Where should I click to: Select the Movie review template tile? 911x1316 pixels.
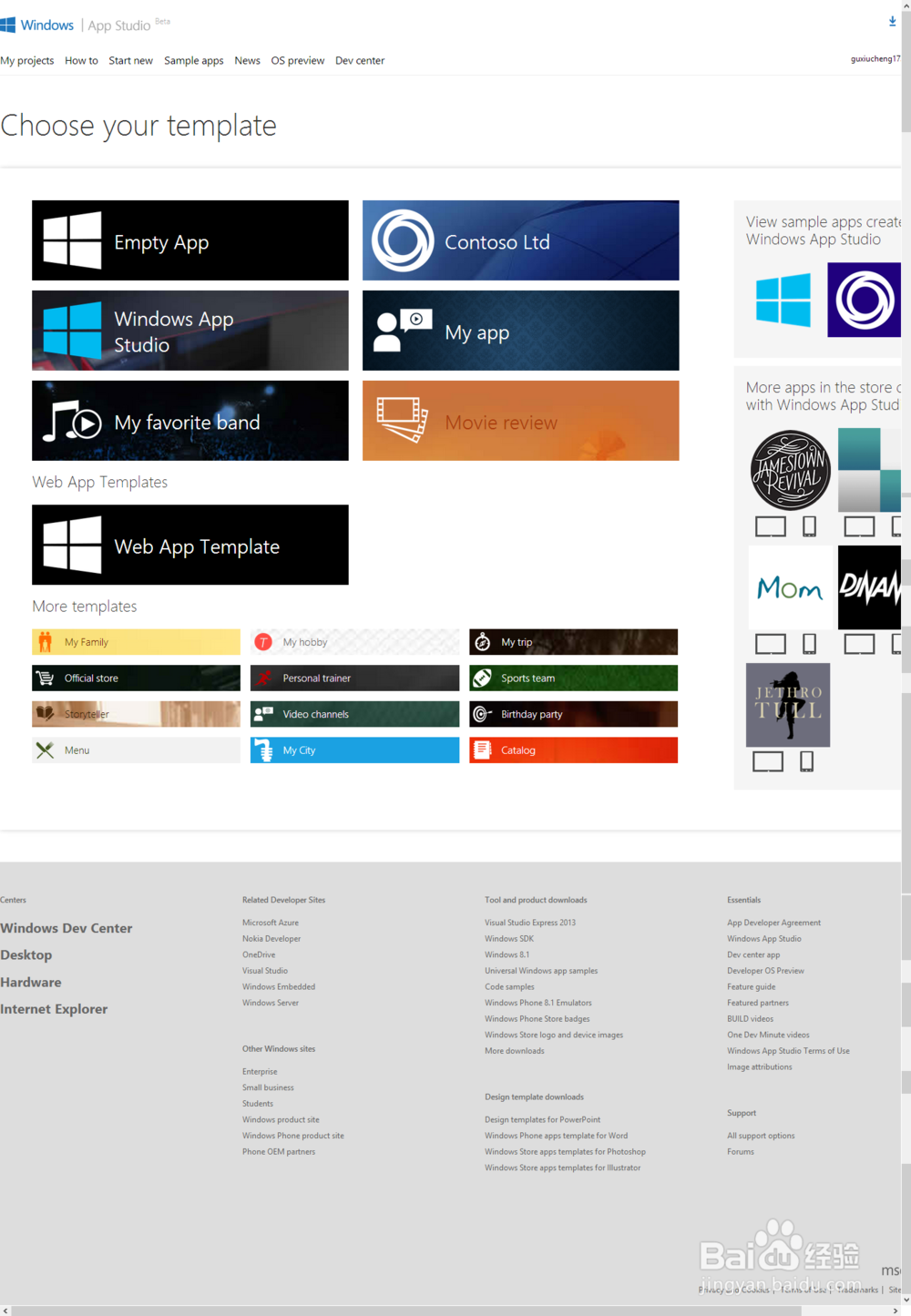tap(521, 421)
